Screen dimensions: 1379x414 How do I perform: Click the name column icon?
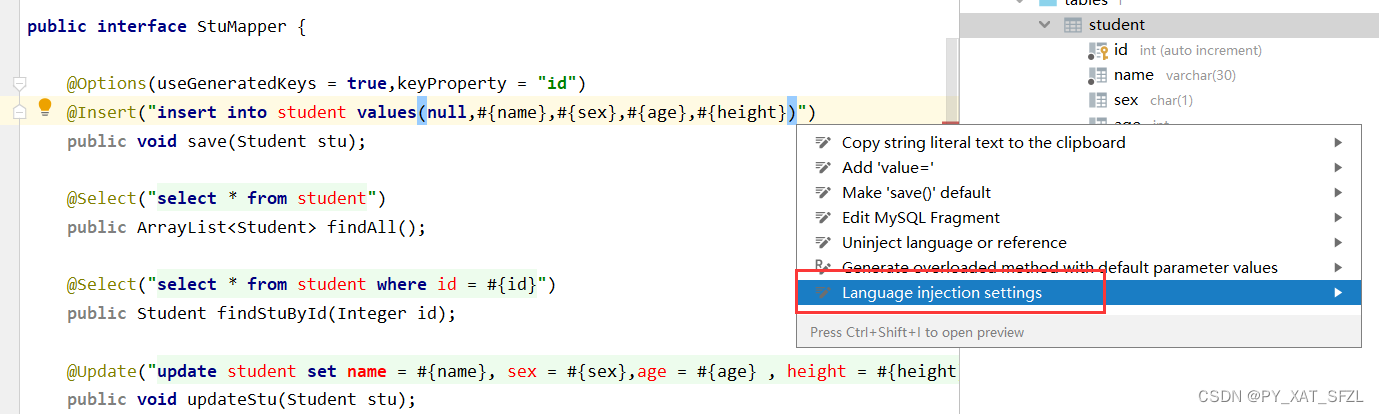pyautogui.click(x=1097, y=75)
